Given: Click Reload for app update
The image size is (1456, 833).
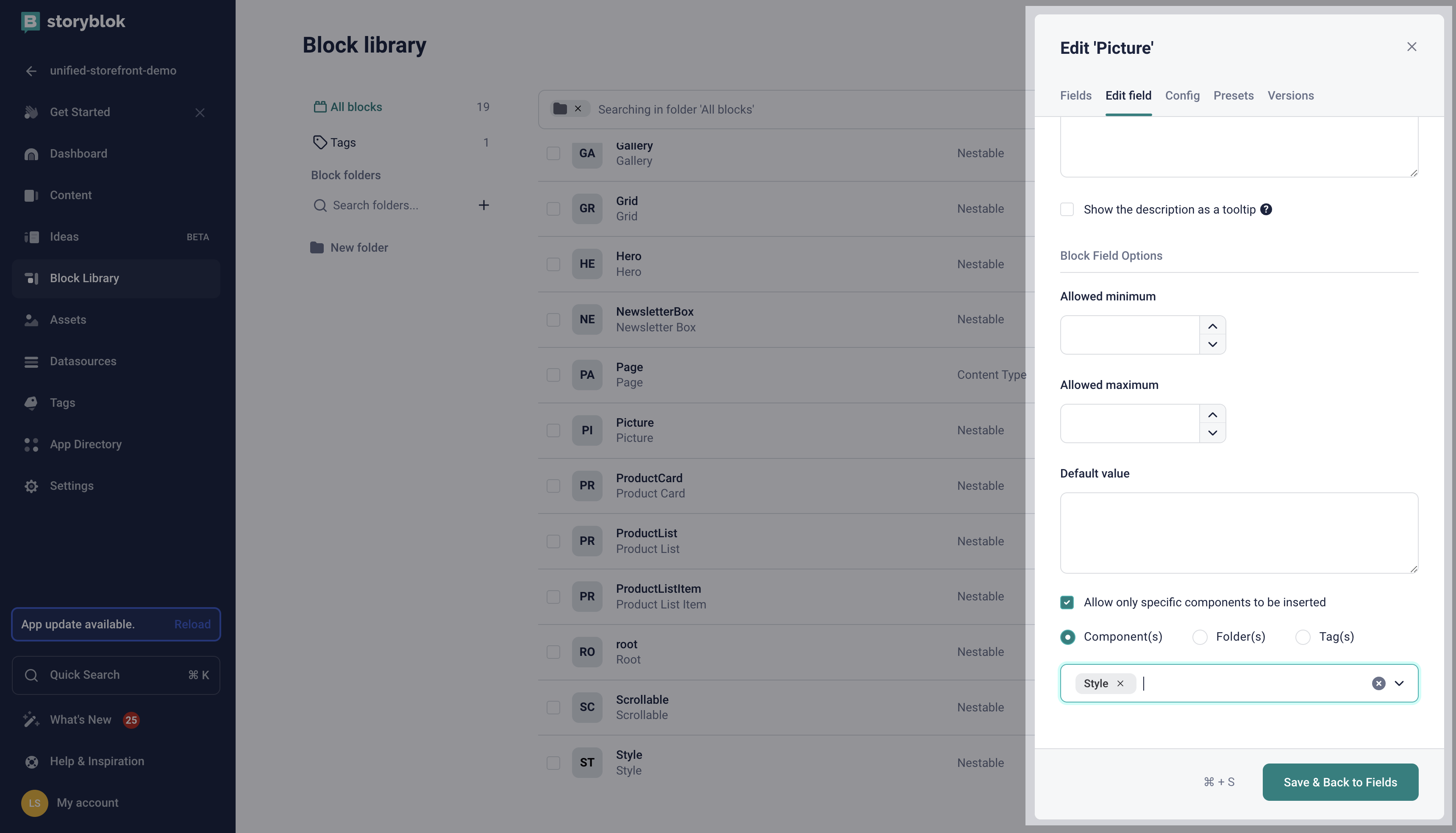Looking at the screenshot, I should 192,624.
